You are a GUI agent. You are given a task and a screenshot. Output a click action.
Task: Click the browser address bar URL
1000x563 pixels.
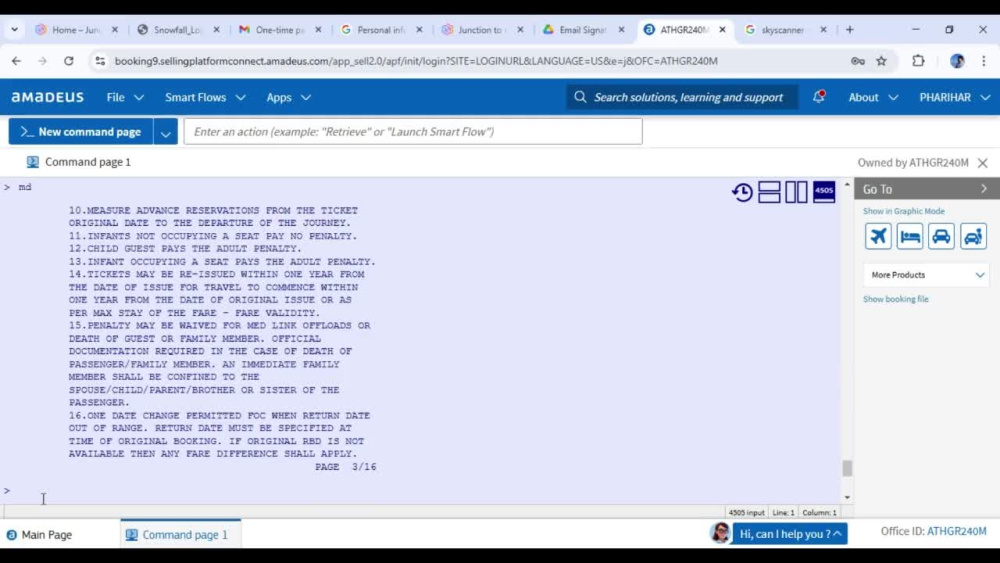pyautogui.click(x=416, y=61)
